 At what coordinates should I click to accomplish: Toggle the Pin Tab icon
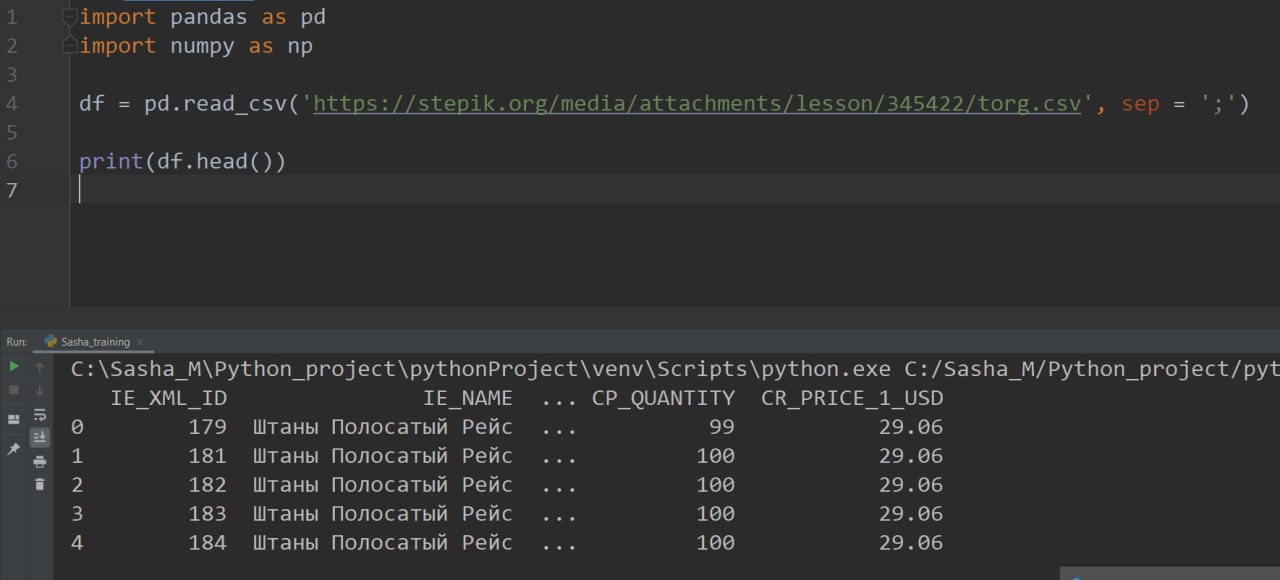[14, 449]
